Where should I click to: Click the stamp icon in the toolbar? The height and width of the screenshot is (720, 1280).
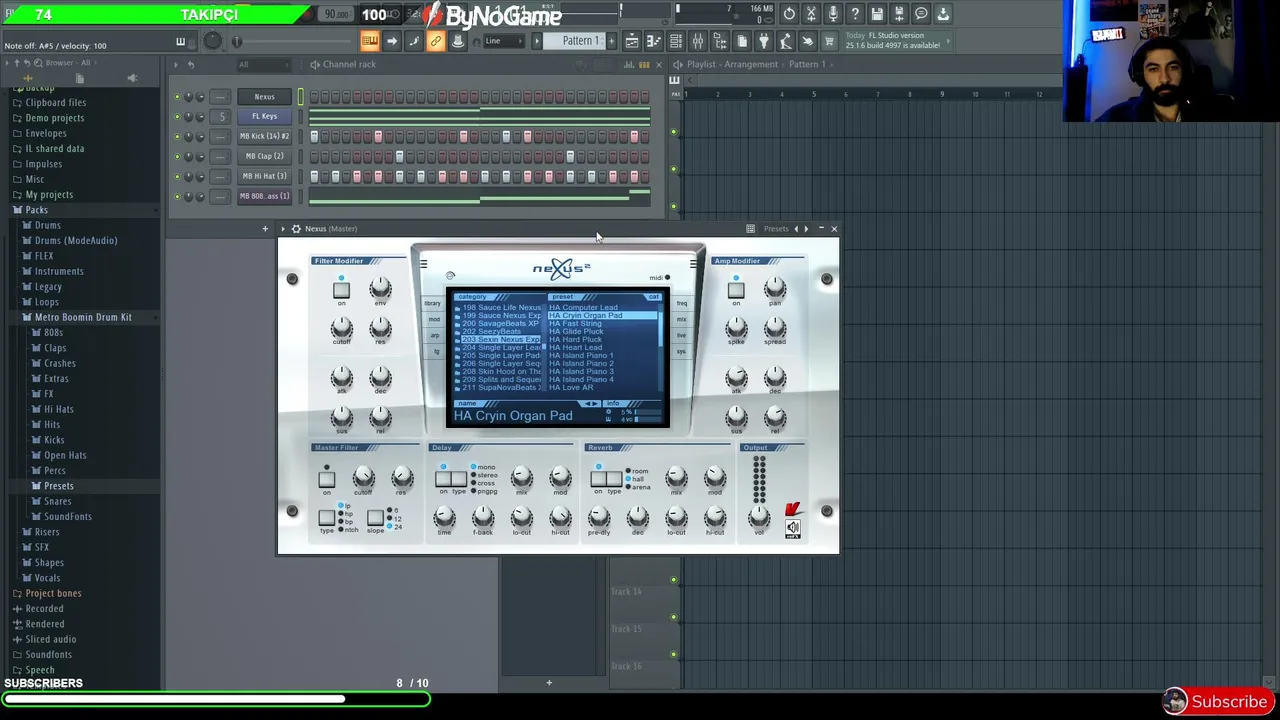[457, 41]
